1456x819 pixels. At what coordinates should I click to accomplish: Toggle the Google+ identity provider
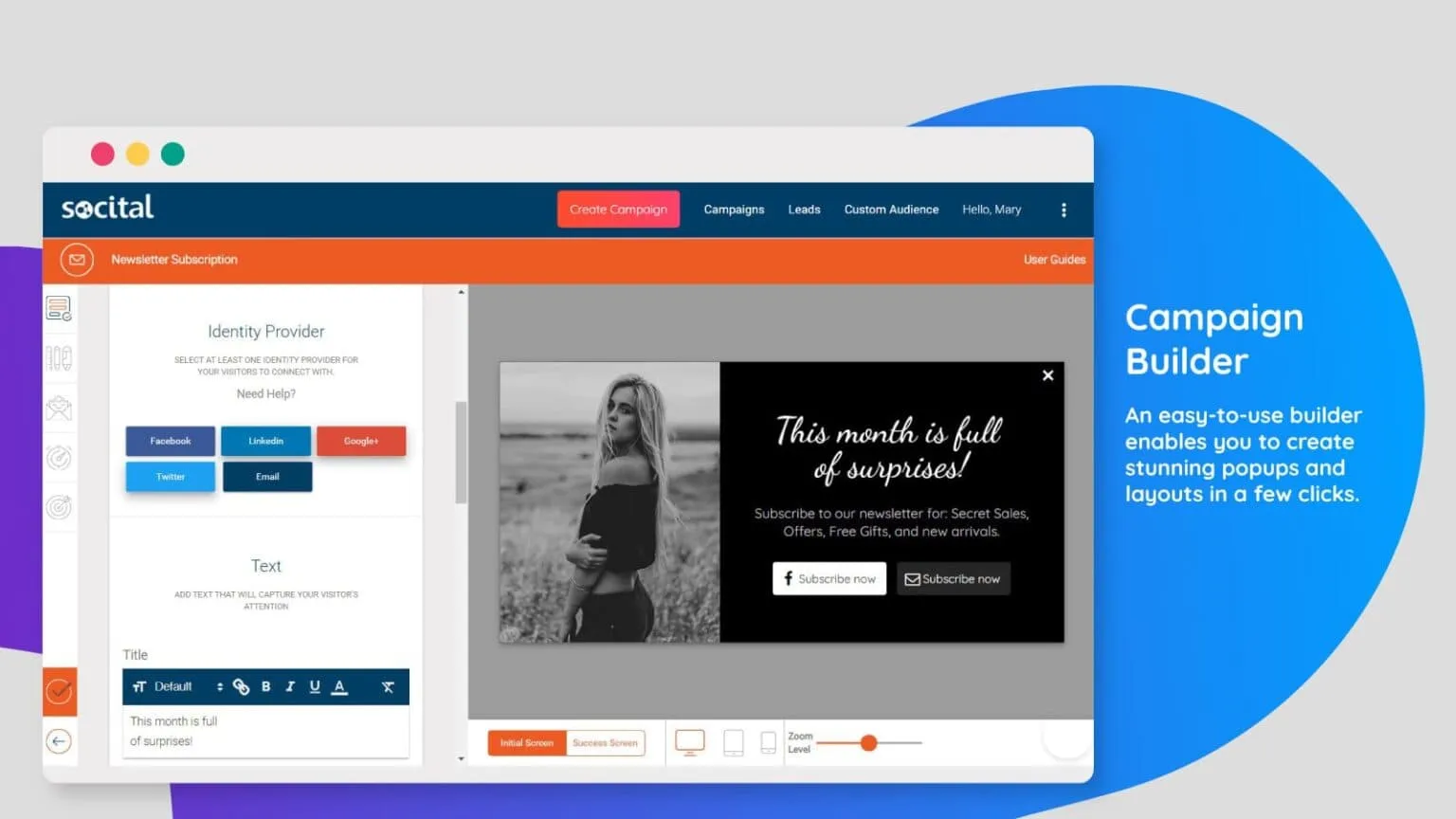(361, 441)
